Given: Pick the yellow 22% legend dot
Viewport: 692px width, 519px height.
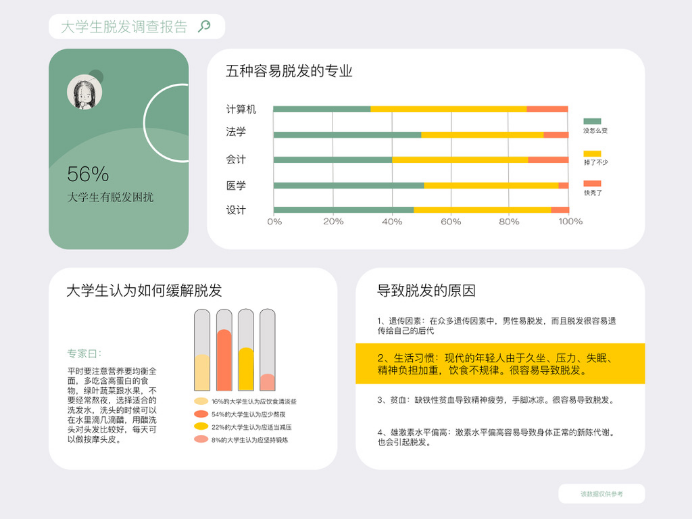Looking at the screenshot, I should [201, 426].
